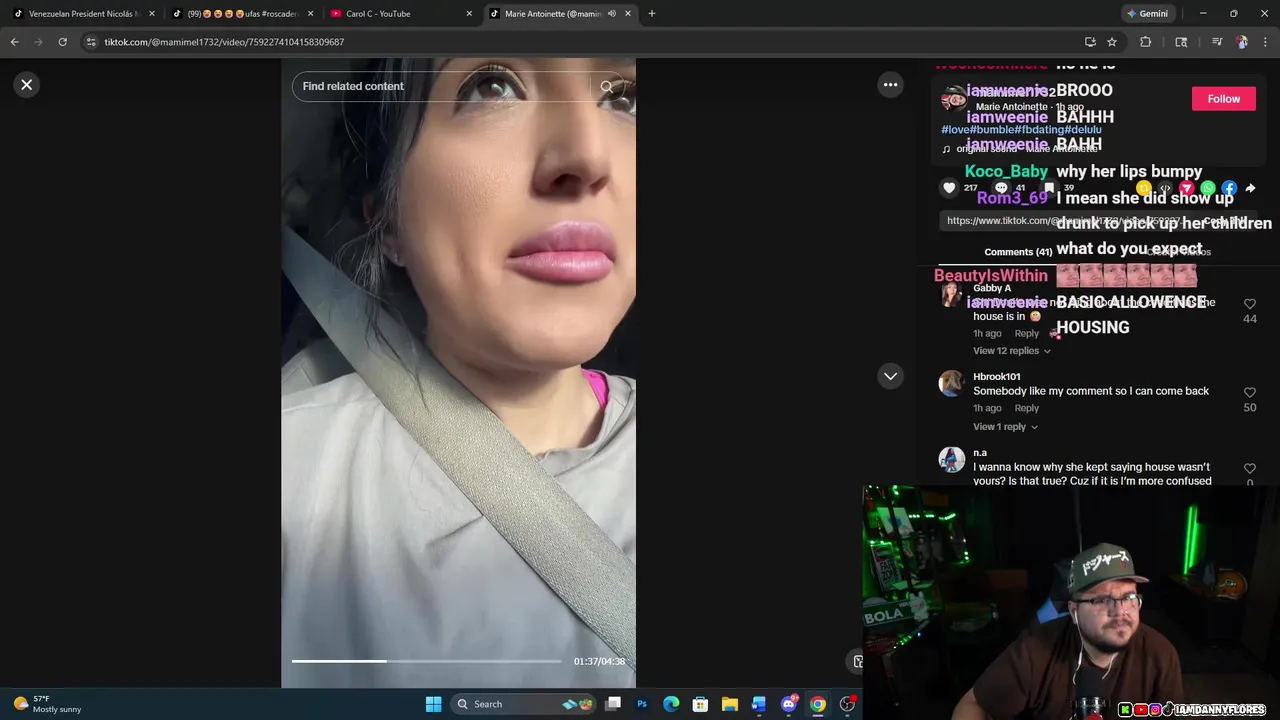Screen dimensions: 1280x720
Task: Follow Marie Antoinette
Action: [x=1223, y=99]
